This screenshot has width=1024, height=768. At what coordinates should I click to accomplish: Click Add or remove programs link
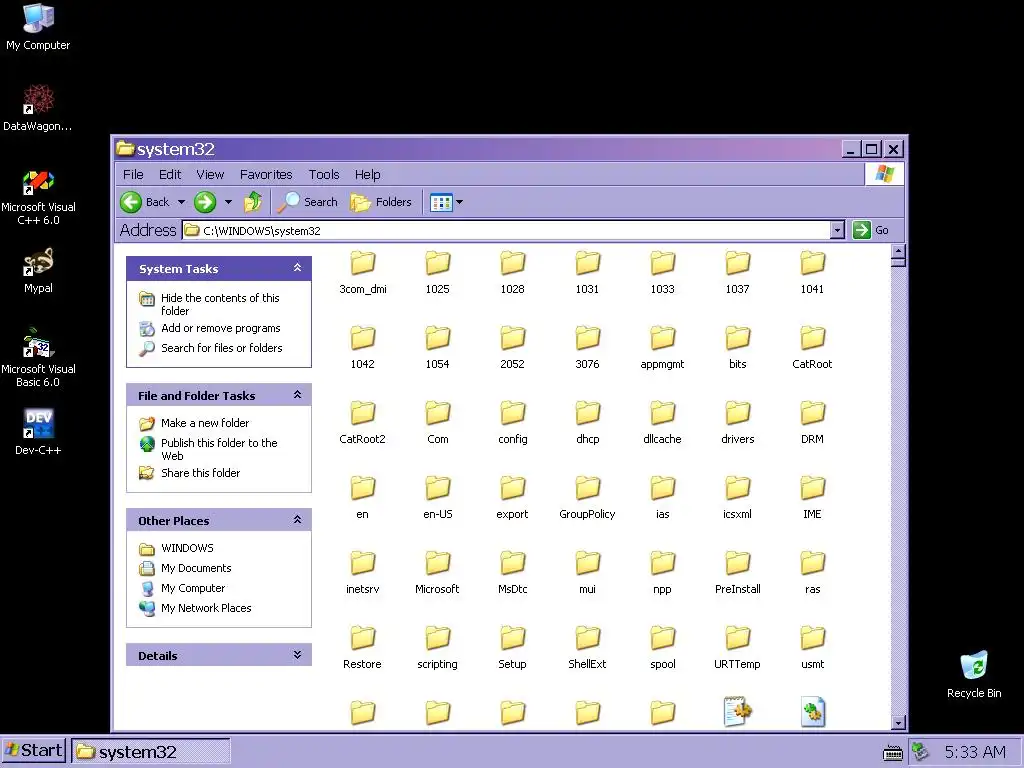[221, 328]
